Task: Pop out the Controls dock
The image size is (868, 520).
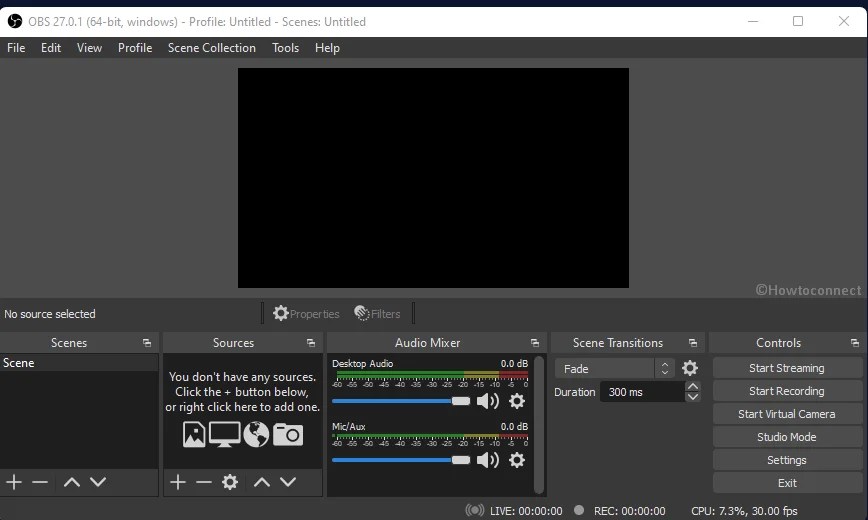Action: point(855,343)
